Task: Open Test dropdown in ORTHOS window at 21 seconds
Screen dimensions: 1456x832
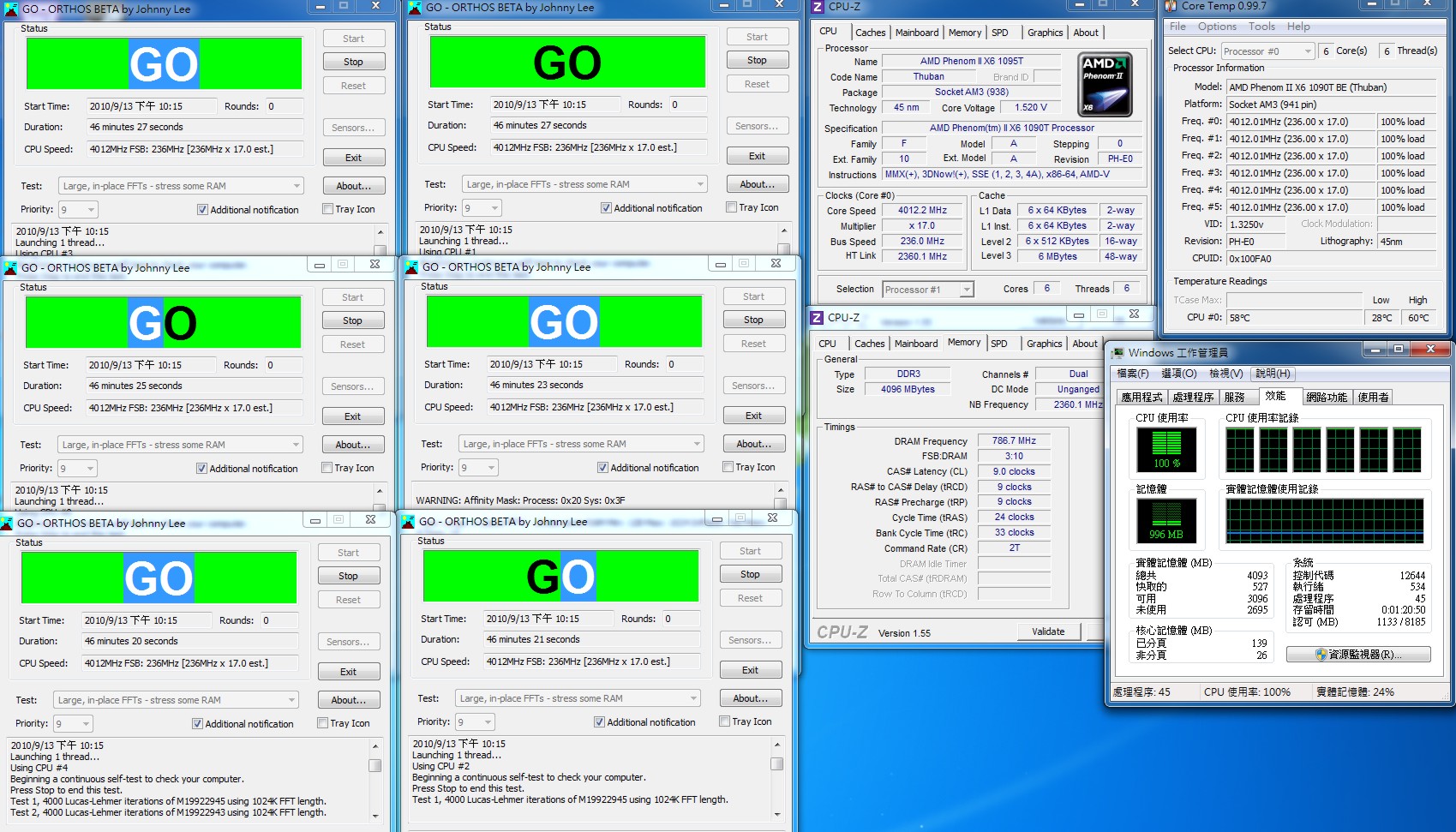Action: click(x=578, y=698)
